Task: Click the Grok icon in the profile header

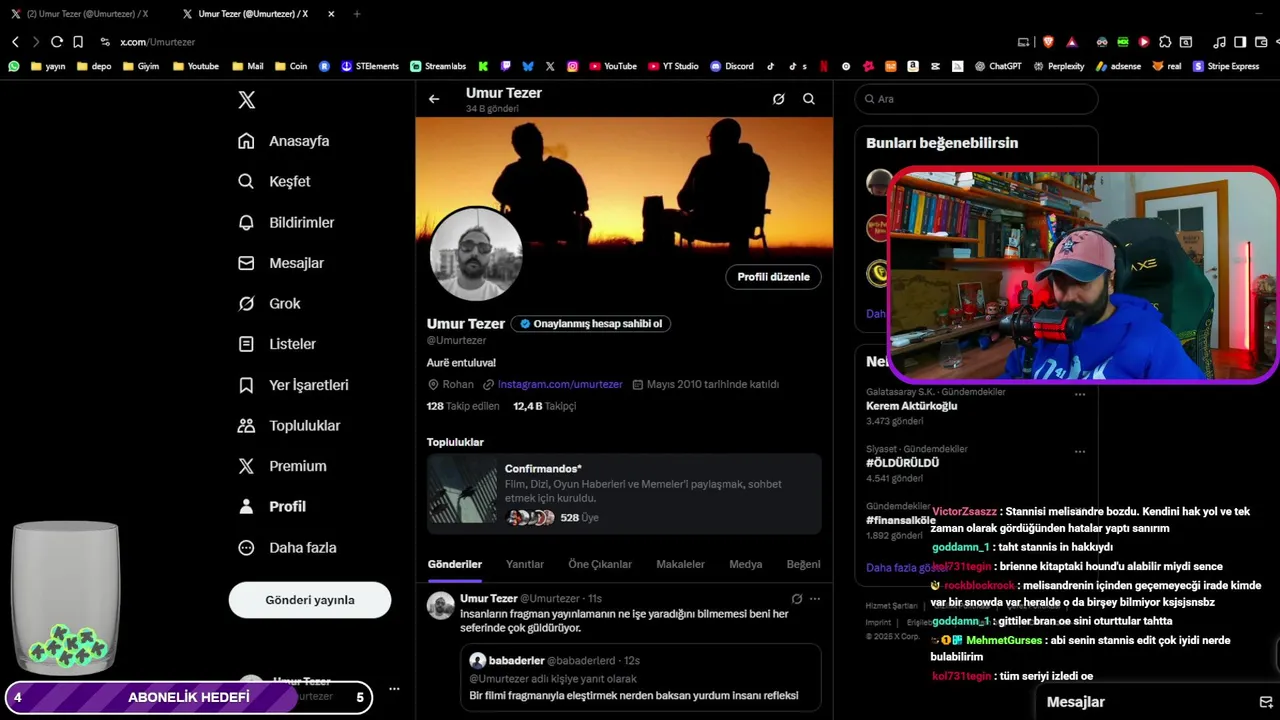Action: pos(779,99)
